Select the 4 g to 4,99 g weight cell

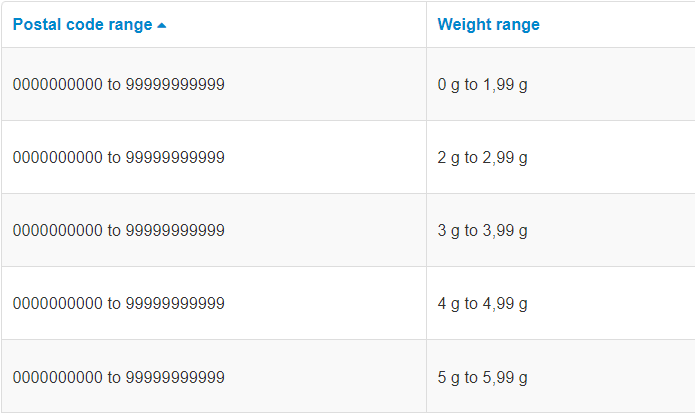482,304
